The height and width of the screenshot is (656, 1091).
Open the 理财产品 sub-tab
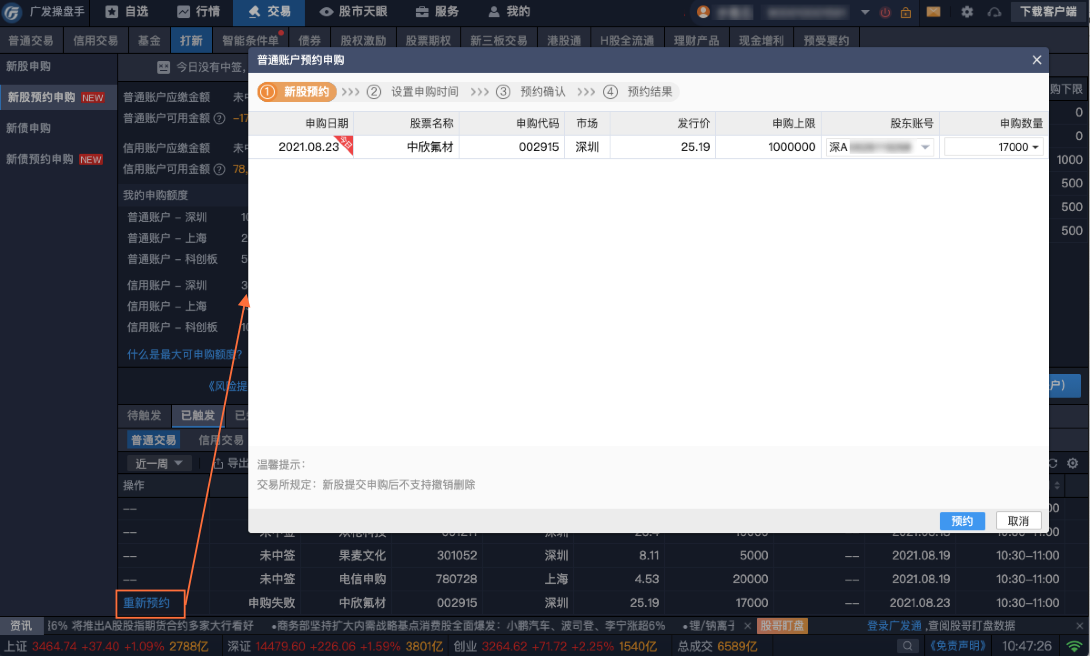(x=696, y=40)
